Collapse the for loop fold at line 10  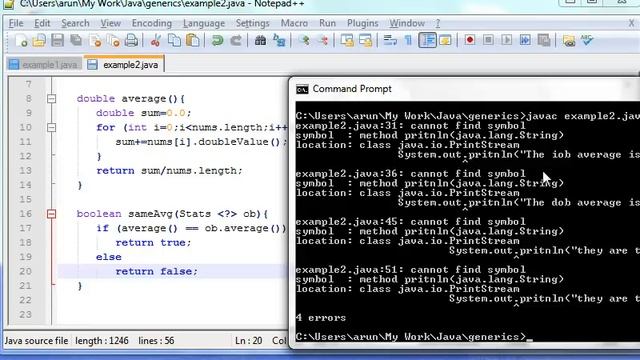[51, 127]
